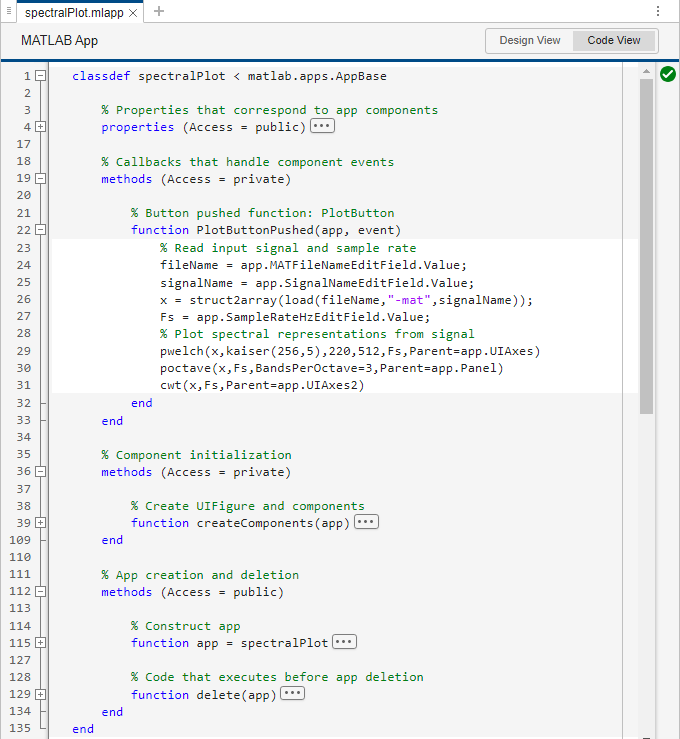
Task: Click the "-mat" string literal
Action: [409, 300]
